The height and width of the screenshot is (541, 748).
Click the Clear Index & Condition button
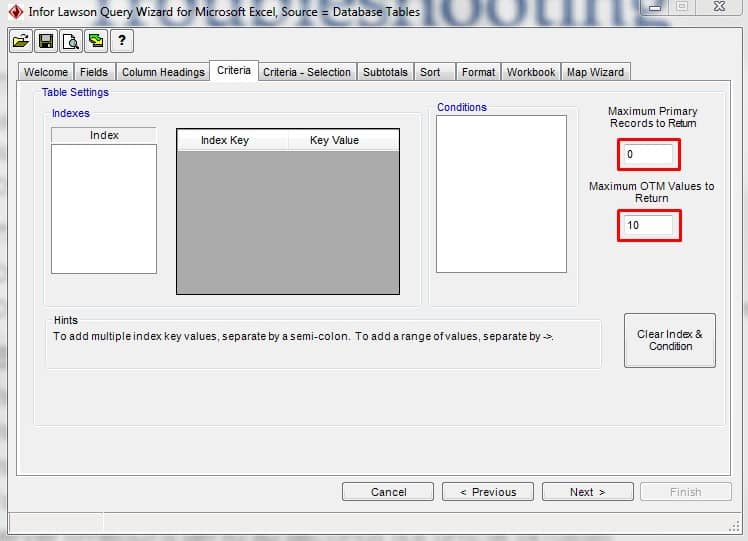tap(670, 340)
